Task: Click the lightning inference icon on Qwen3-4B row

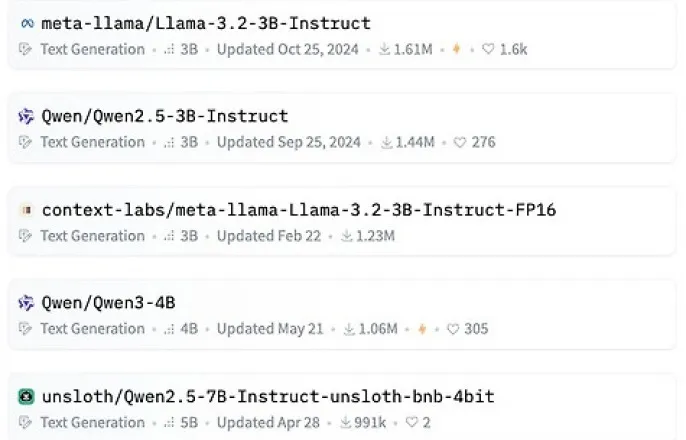Action: 422,328
